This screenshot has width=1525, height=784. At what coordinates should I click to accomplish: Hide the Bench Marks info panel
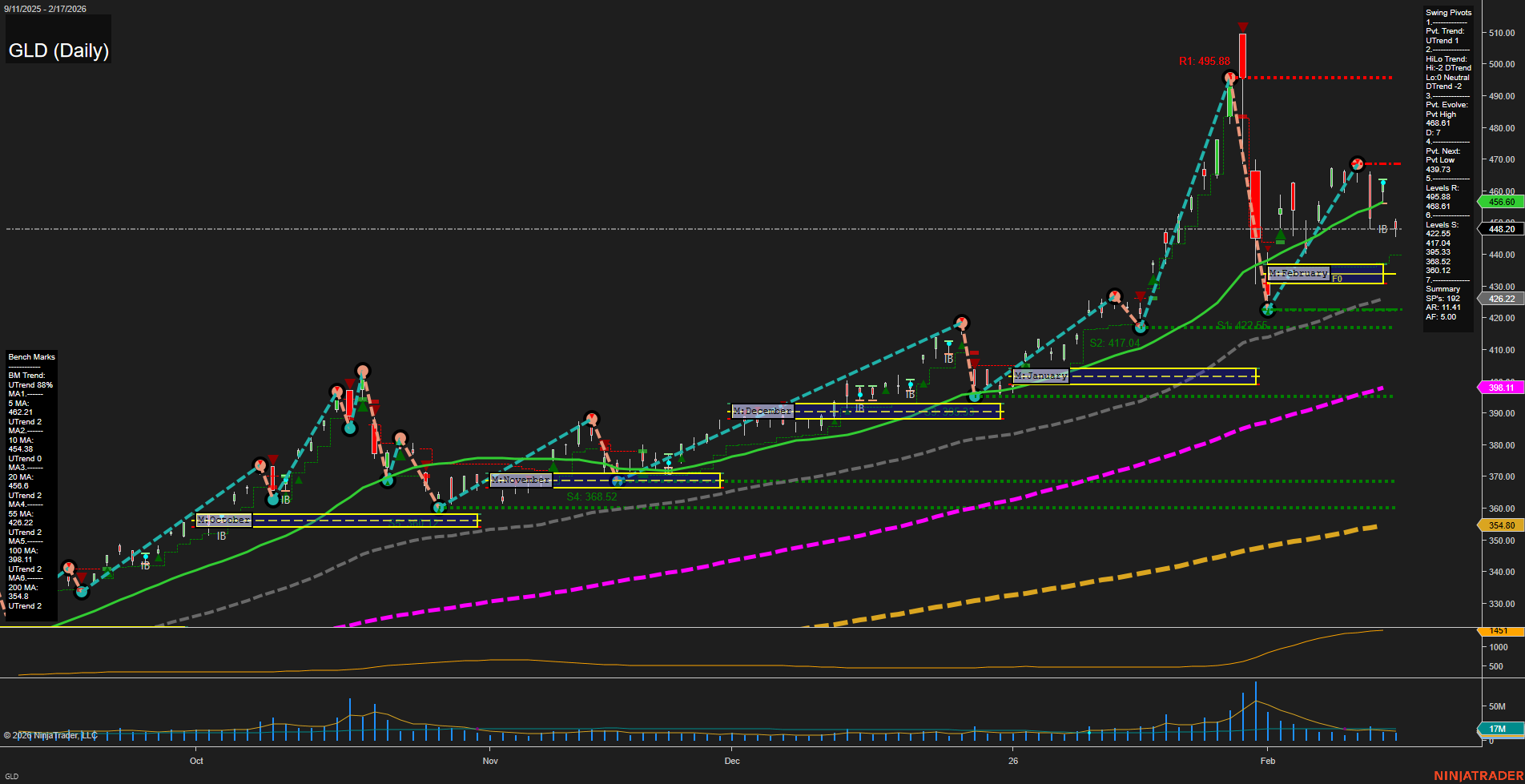pos(31,356)
